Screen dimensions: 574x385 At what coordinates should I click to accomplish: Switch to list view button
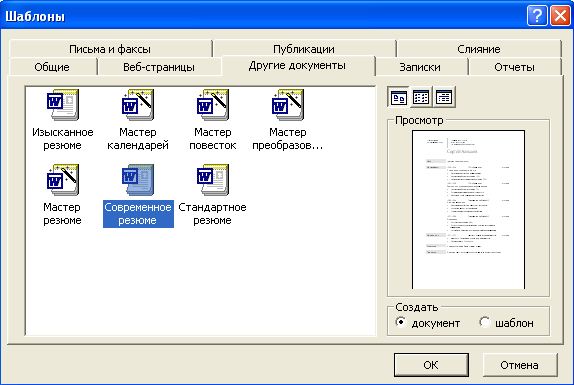pos(421,97)
